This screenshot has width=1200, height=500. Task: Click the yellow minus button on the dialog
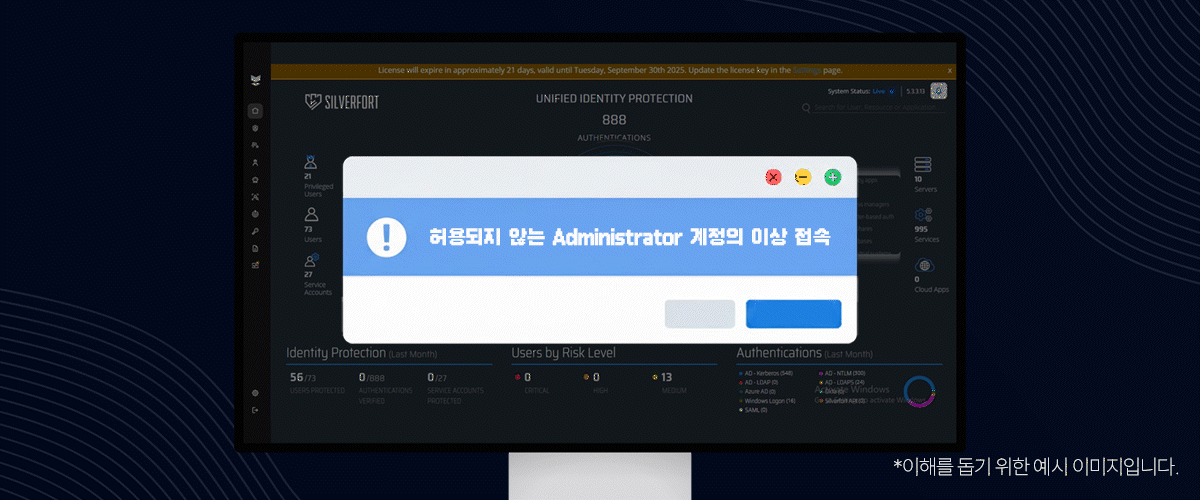[803, 177]
